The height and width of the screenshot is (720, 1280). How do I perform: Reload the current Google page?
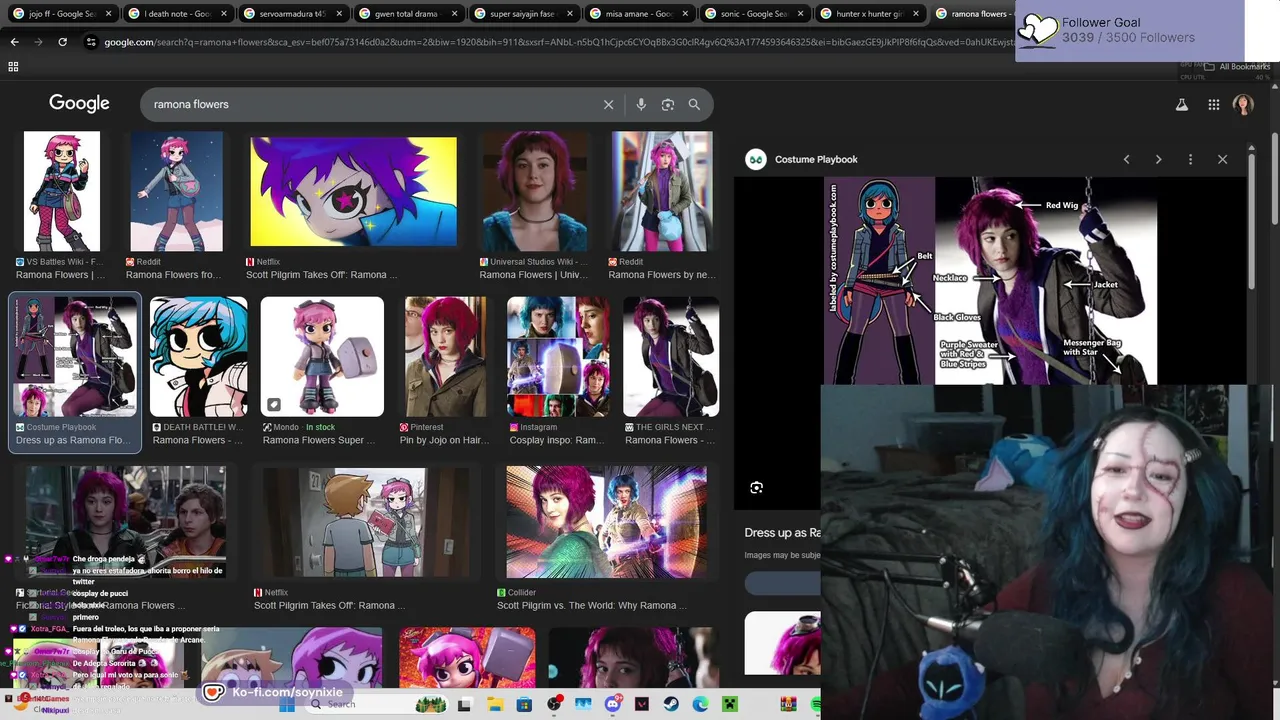pos(62,42)
